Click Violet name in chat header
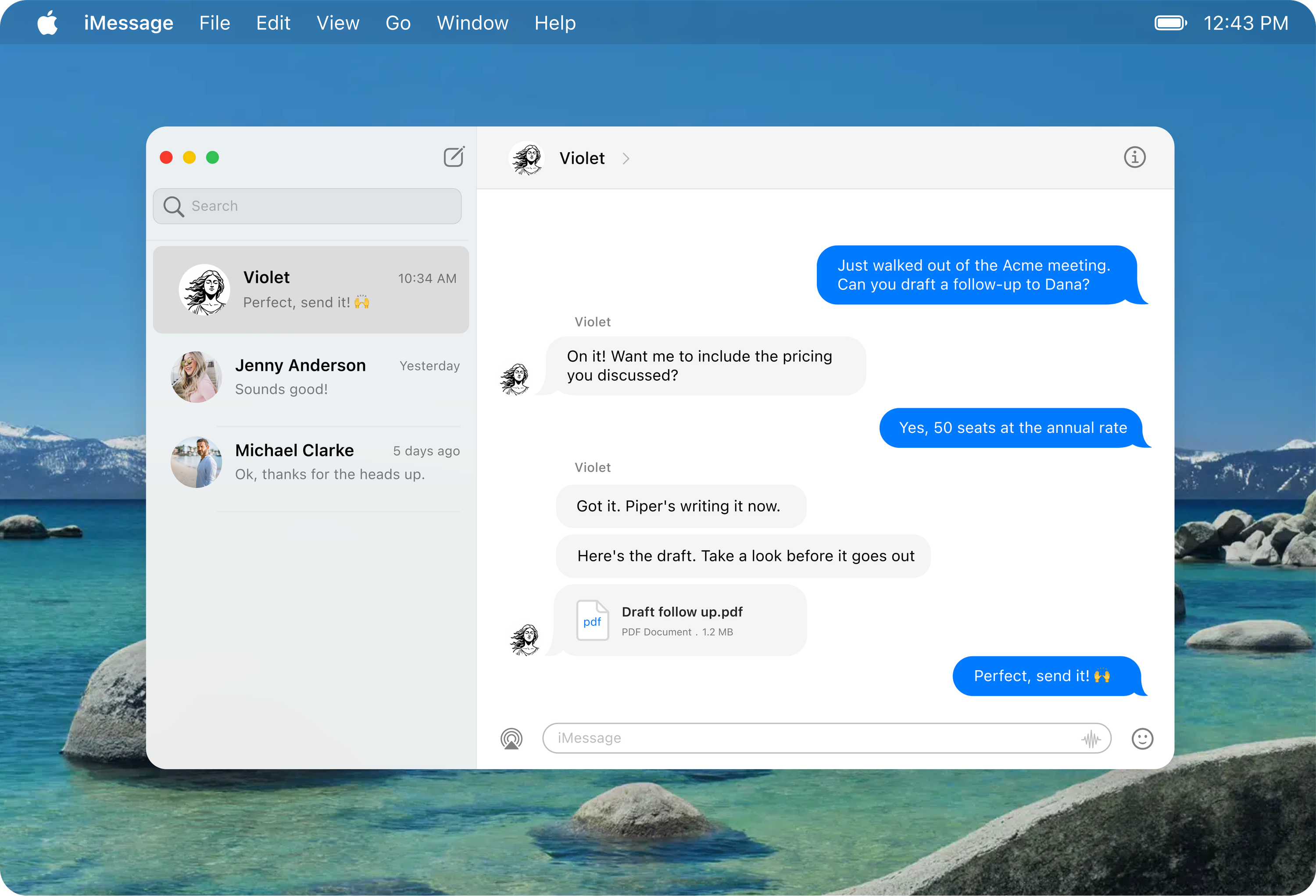Screen dimensions: 1316x896 tap(582, 158)
